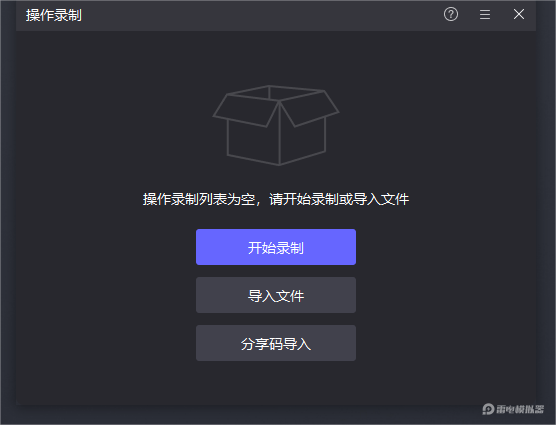Click the open cardboard box graphic
Image resolution: width=556 pixels, height=425 pixels.
click(276, 125)
